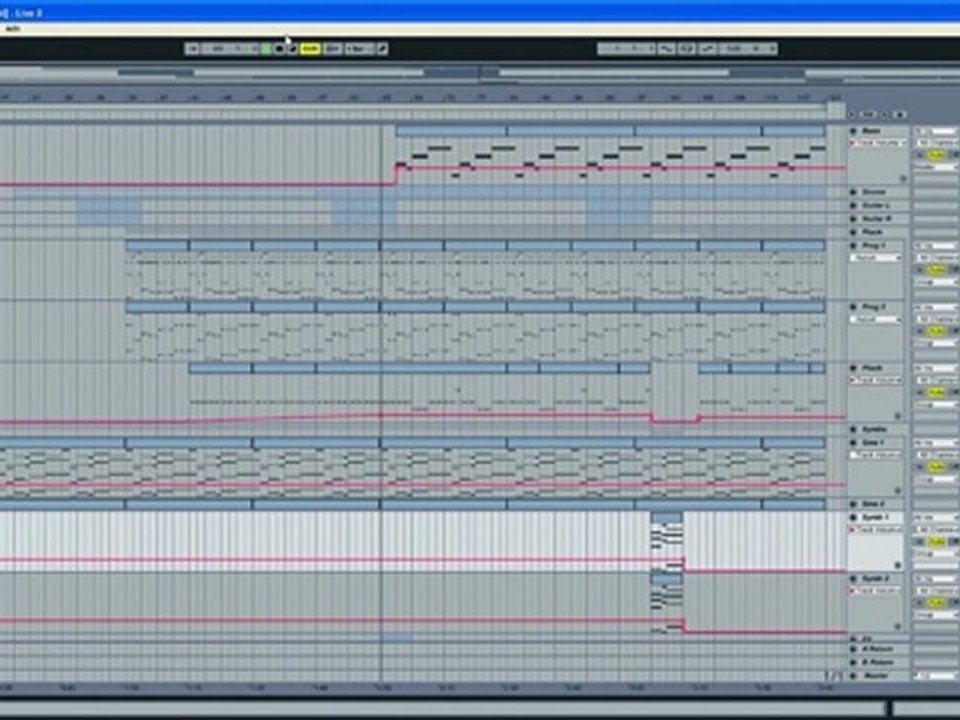Select the Synth 1 track name
The height and width of the screenshot is (720, 960).
click(874, 518)
